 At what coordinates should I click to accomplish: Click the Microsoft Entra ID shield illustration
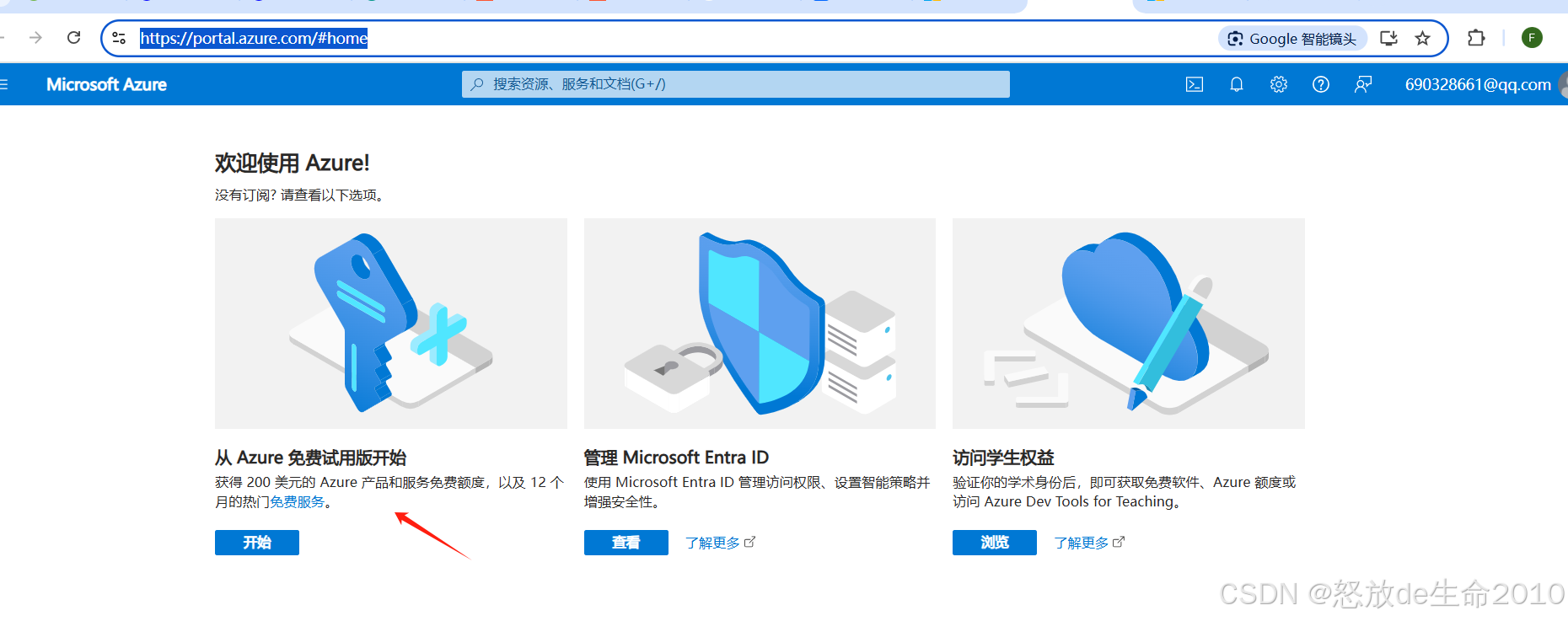pyautogui.click(x=760, y=324)
